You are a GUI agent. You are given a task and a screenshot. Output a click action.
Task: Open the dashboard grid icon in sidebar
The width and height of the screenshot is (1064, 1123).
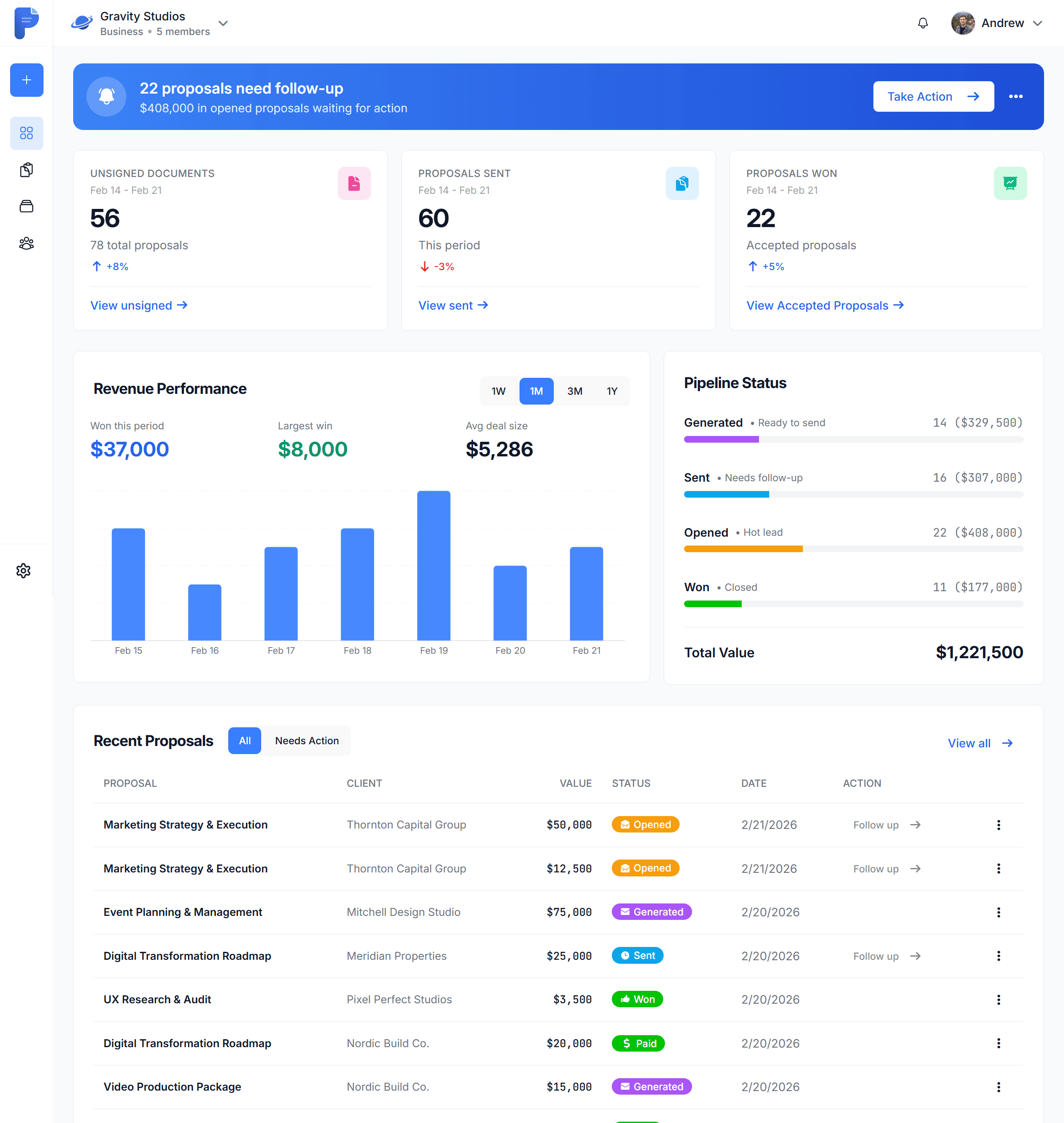coord(27,133)
